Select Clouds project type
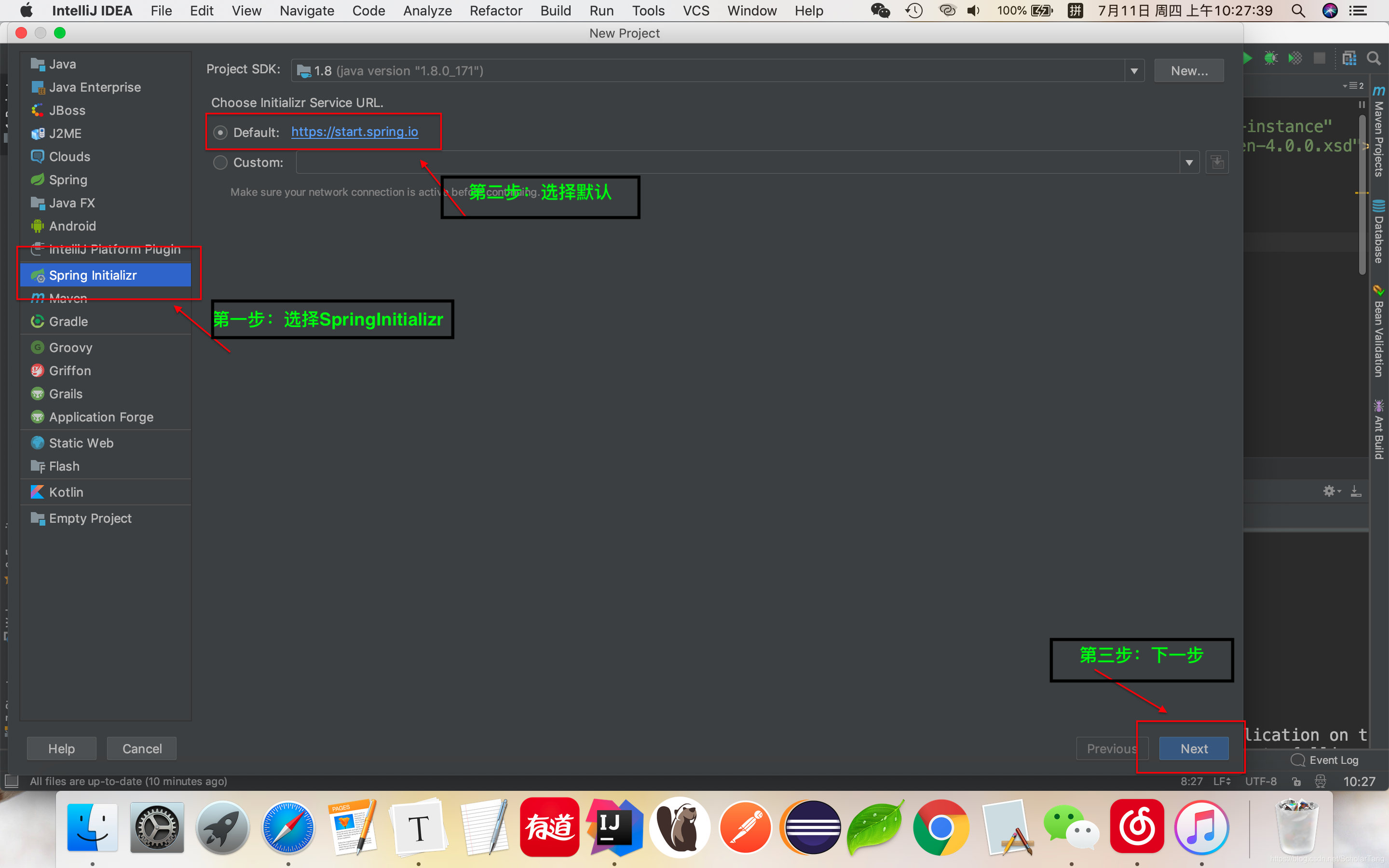This screenshot has height=868, width=1389. tap(106, 157)
